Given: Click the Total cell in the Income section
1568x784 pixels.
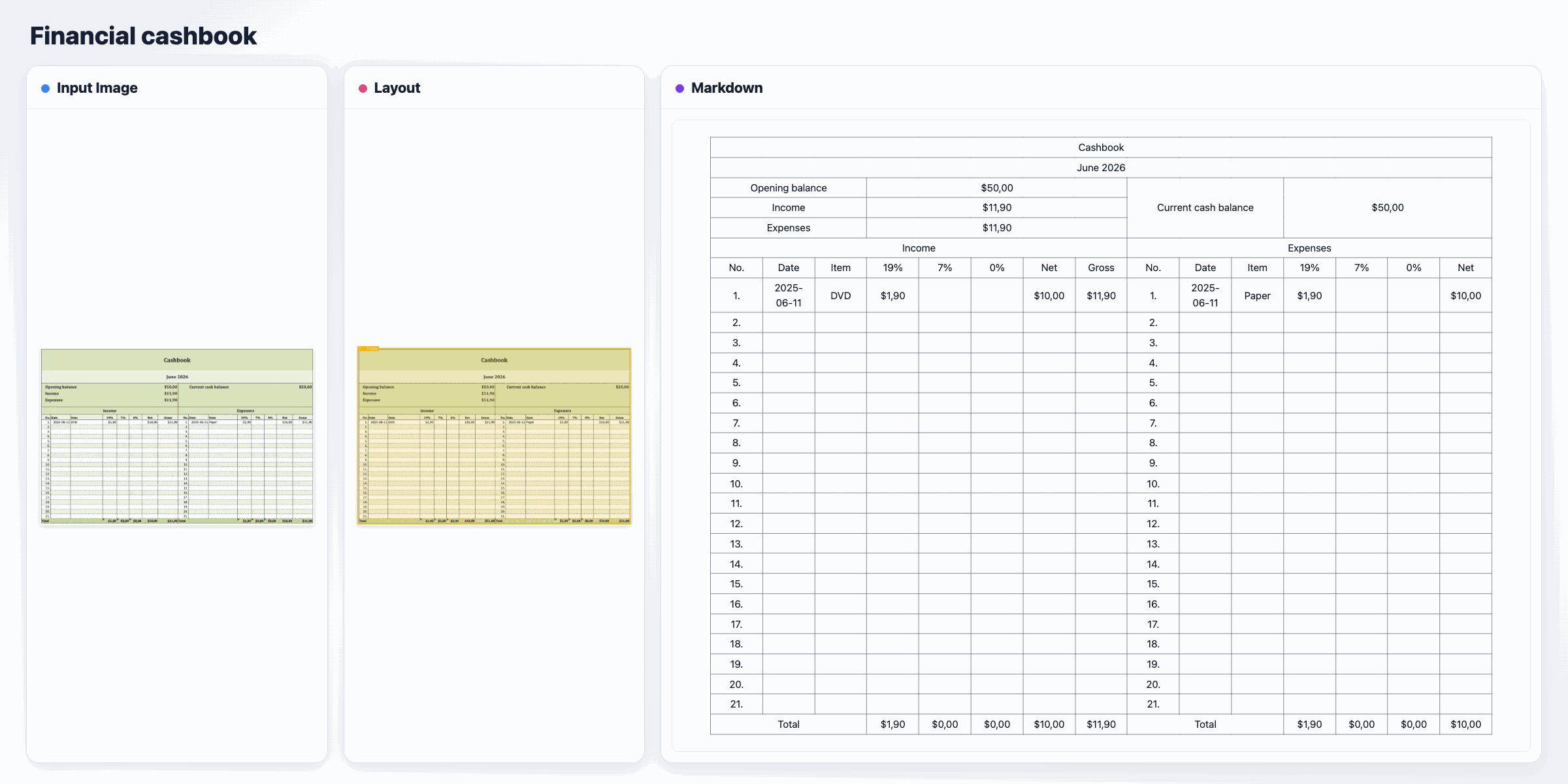Looking at the screenshot, I should point(789,725).
